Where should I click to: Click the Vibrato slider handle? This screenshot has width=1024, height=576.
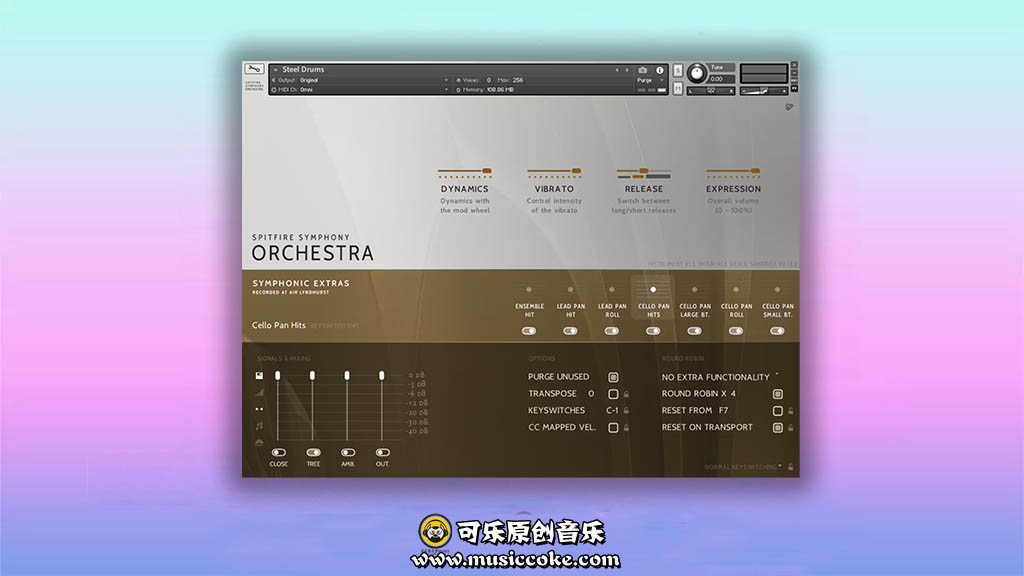pos(576,171)
